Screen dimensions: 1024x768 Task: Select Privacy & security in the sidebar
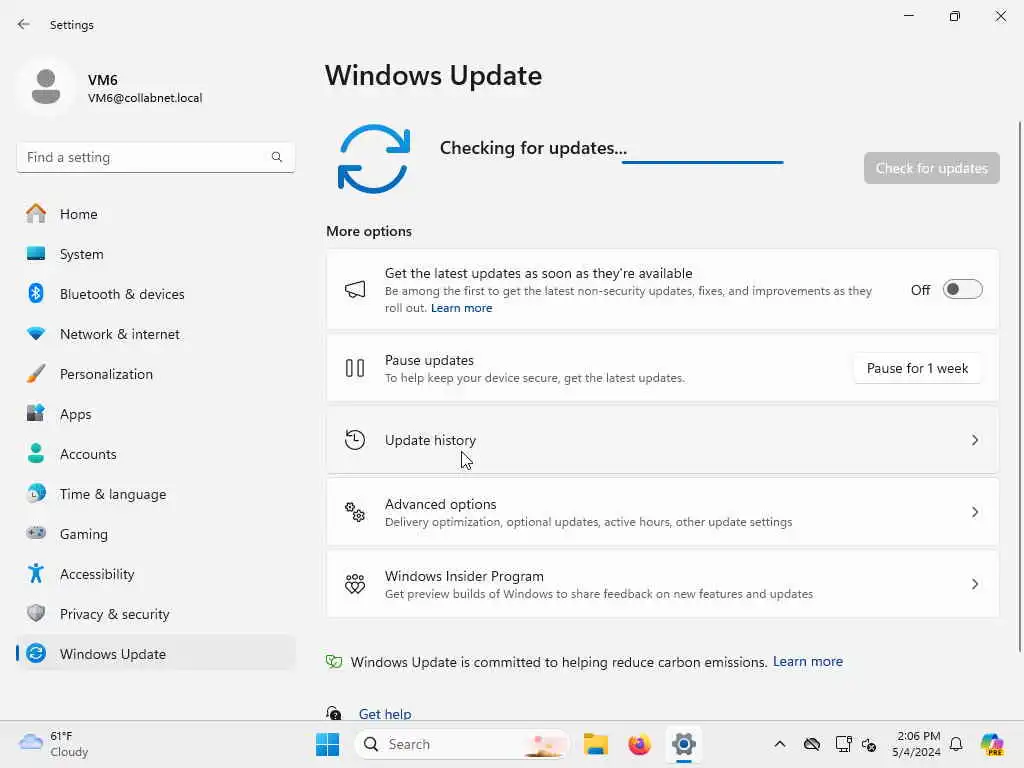click(x=155, y=613)
